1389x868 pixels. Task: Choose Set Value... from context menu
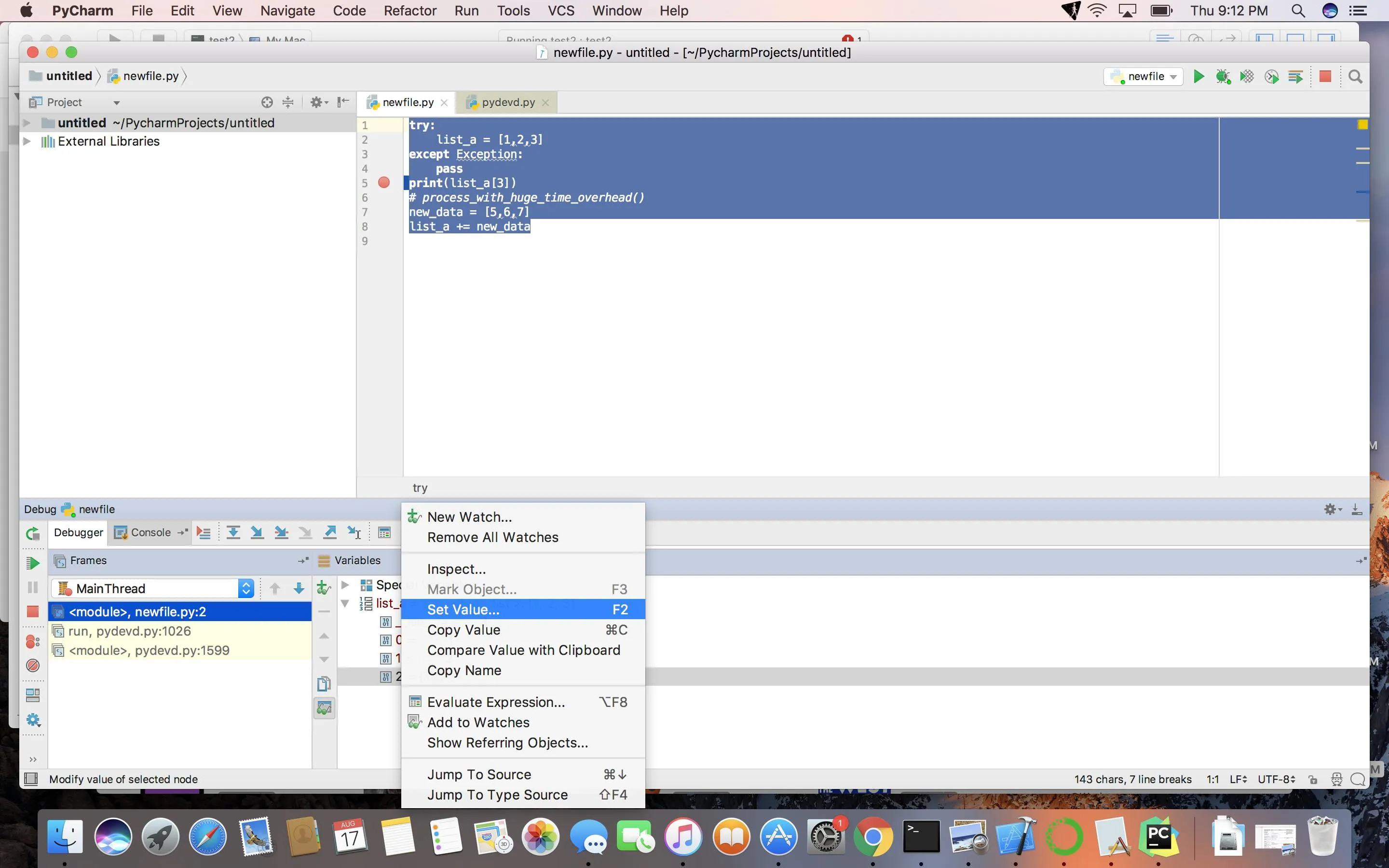tap(463, 609)
